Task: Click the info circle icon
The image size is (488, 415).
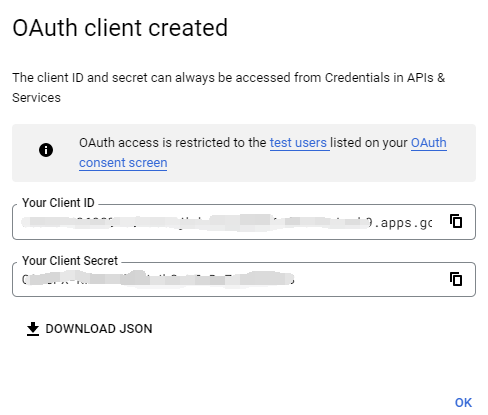Action: tap(46, 150)
